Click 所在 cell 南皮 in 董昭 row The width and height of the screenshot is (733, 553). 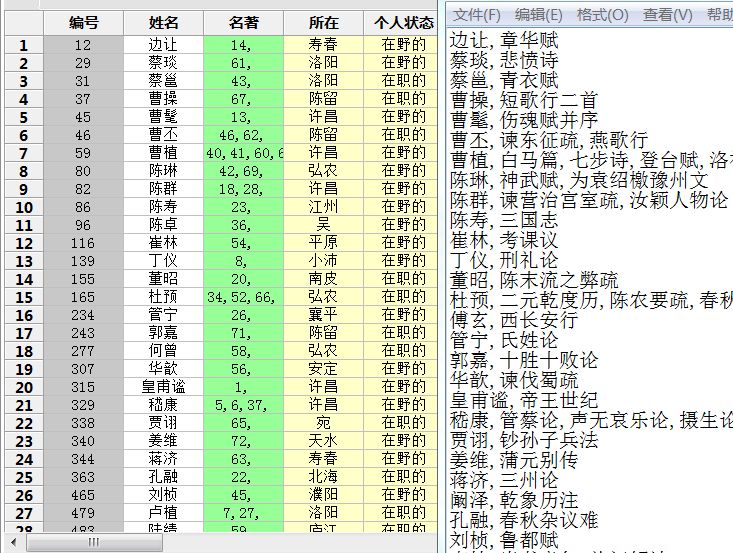[323, 279]
